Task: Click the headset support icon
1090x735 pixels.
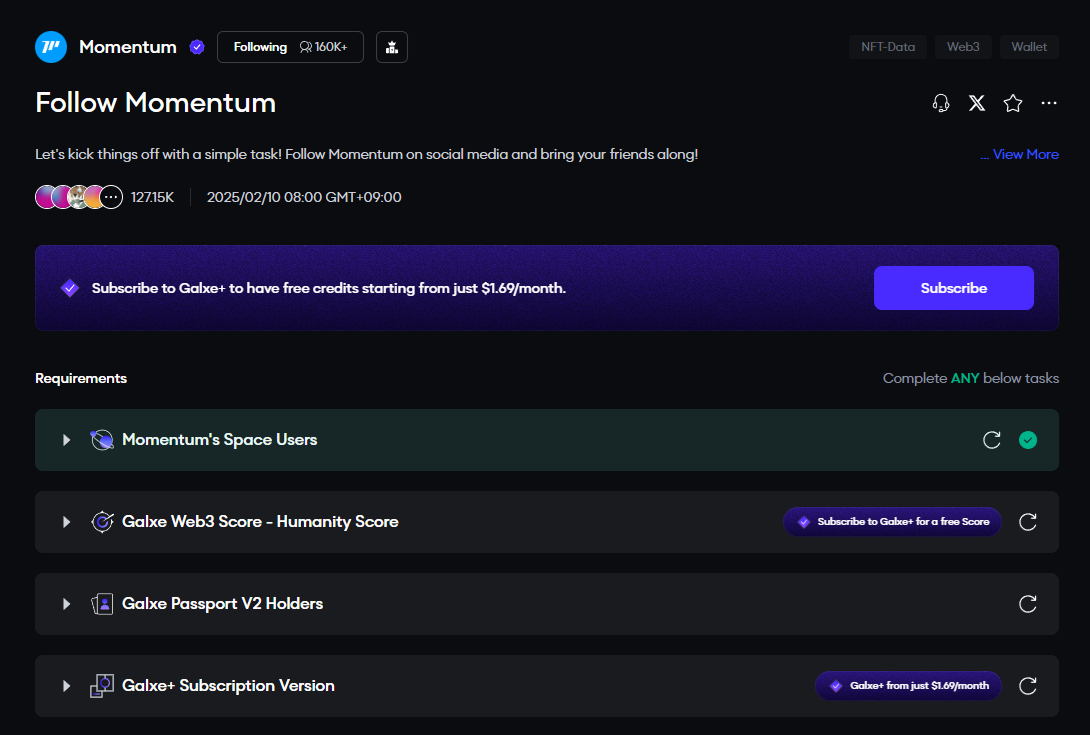Action: point(941,103)
